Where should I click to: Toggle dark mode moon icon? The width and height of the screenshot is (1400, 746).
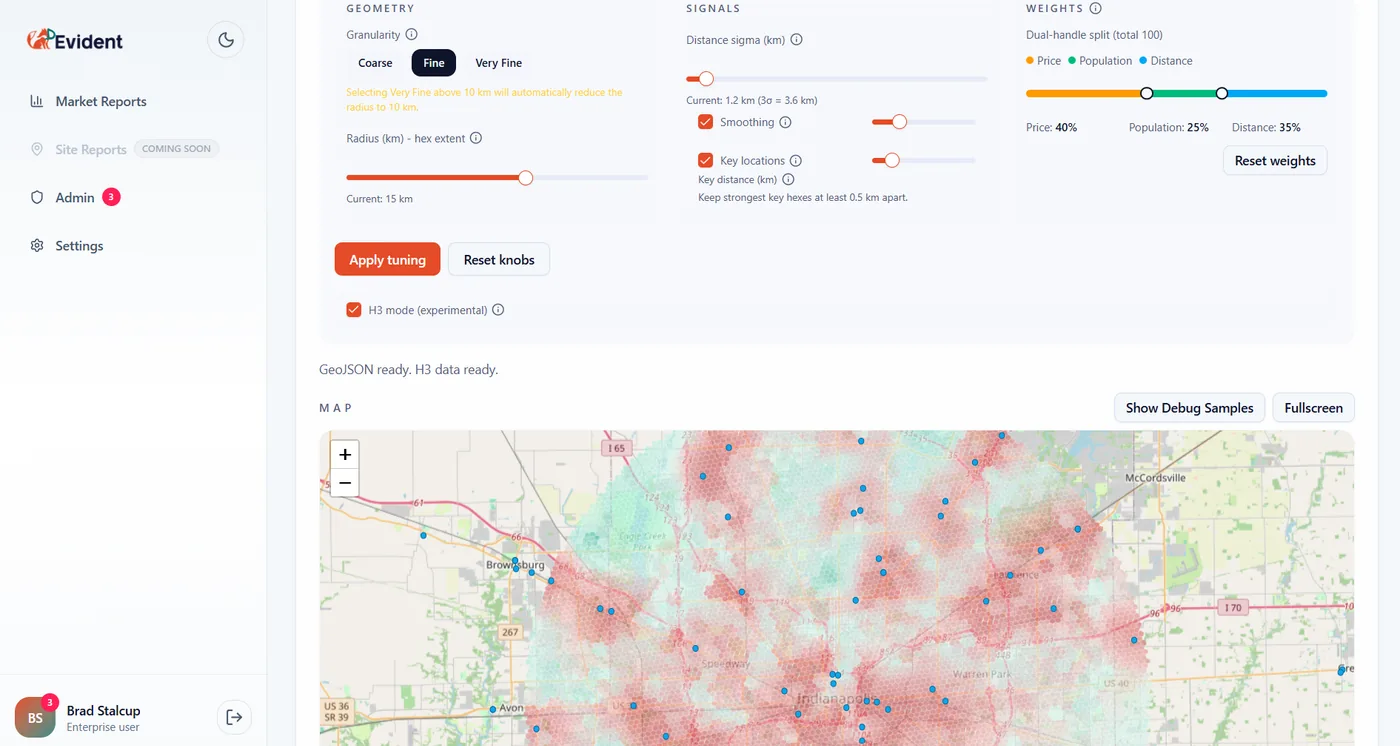pyautogui.click(x=226, y=40)
